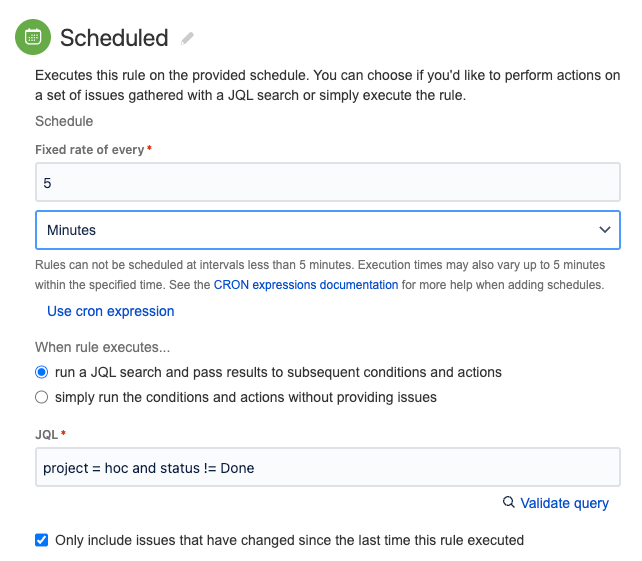Image resolution: width=642 pixels, height=561 pixels.
Task: Open the CRON expressions documentation link
Action: (306, 285)
